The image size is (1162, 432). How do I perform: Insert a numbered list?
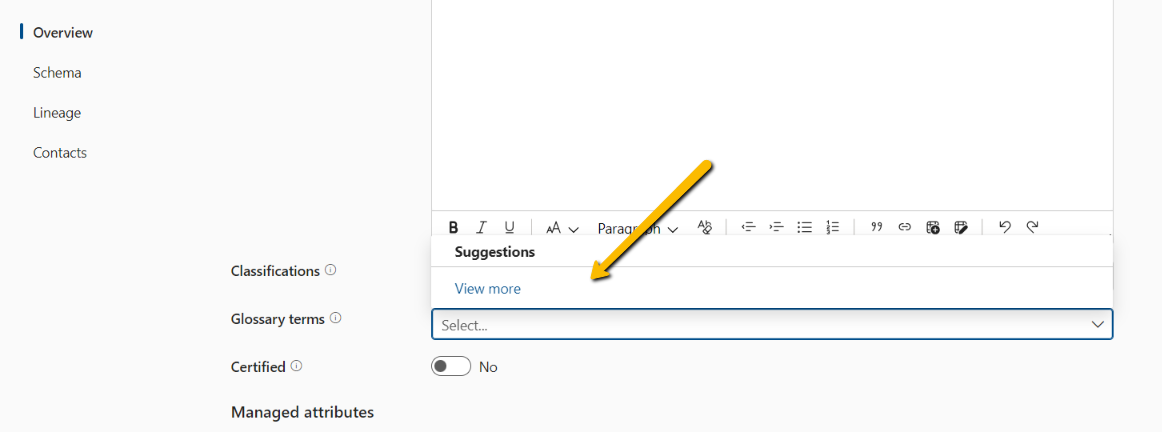[832, 227]
